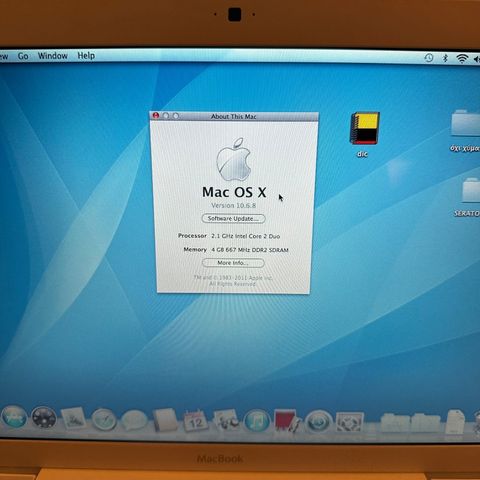Open Time Machine icon in Dock

[319, 421]
